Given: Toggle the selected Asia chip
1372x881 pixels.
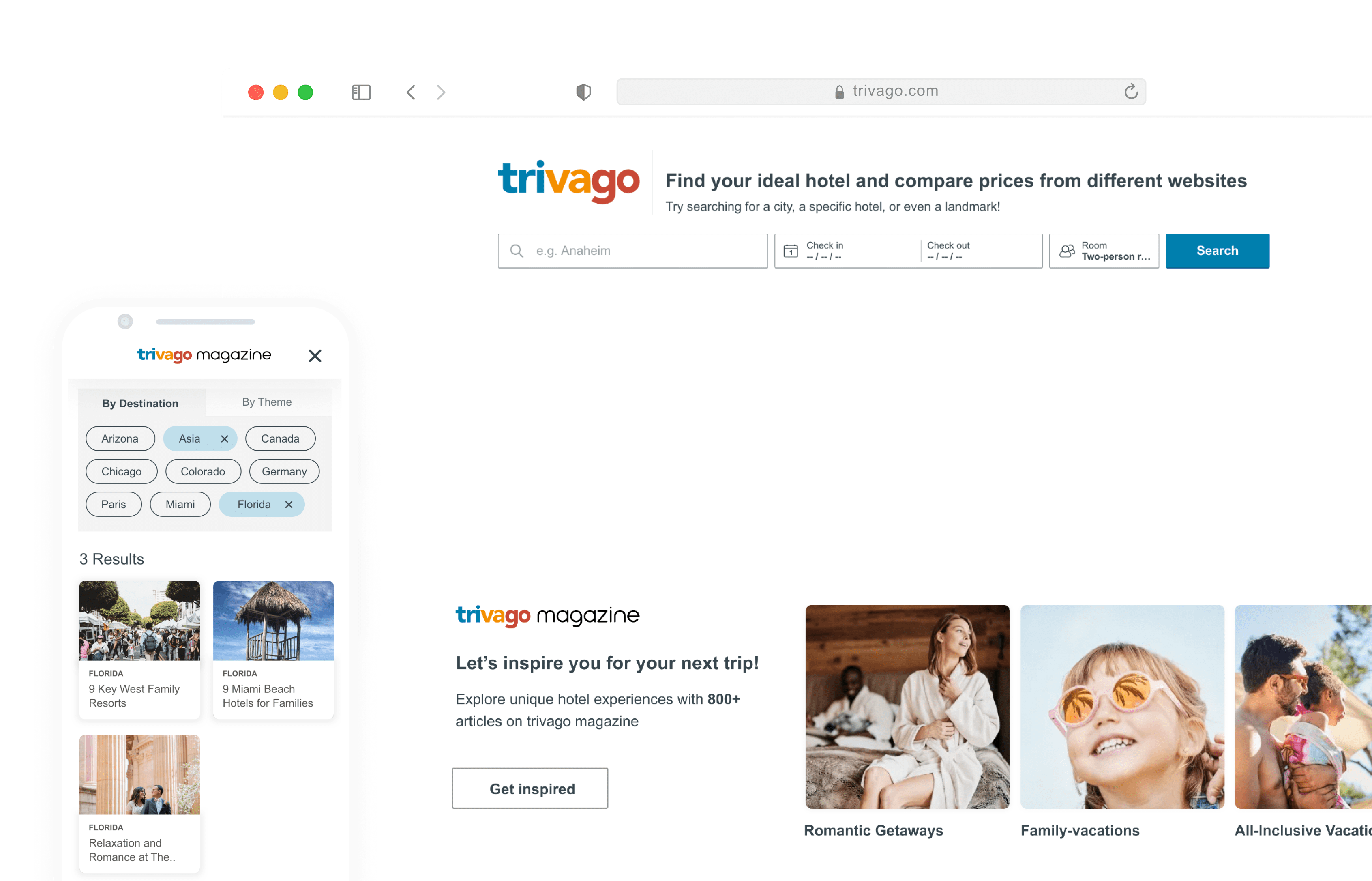Looking at the screenshot, I should 199,439.
